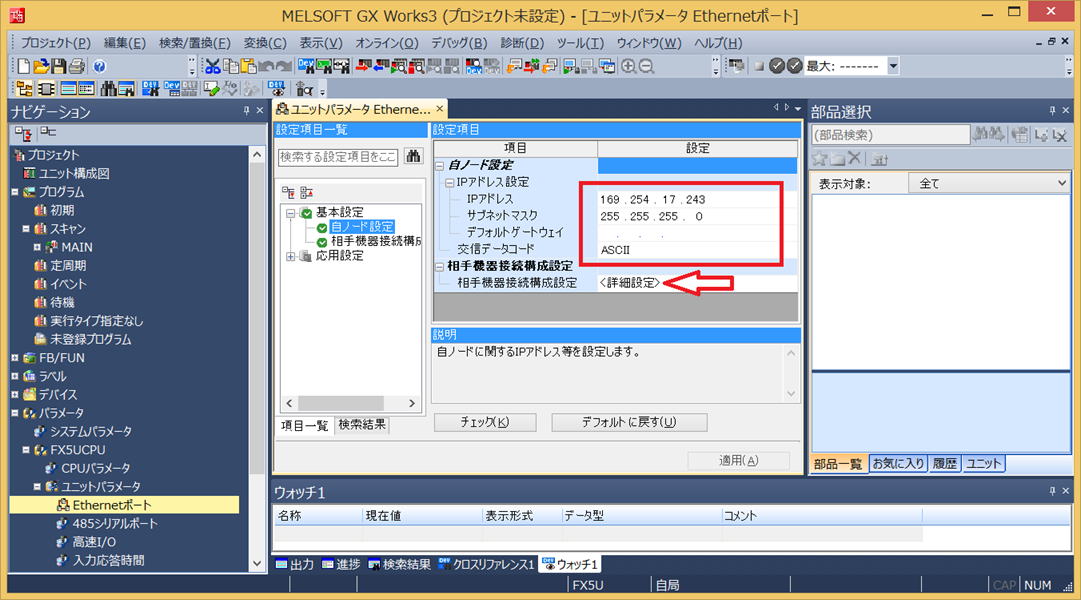Select CPUパラメータ in the navigation tree
The image size is (1081, 600).
(95, 468)
